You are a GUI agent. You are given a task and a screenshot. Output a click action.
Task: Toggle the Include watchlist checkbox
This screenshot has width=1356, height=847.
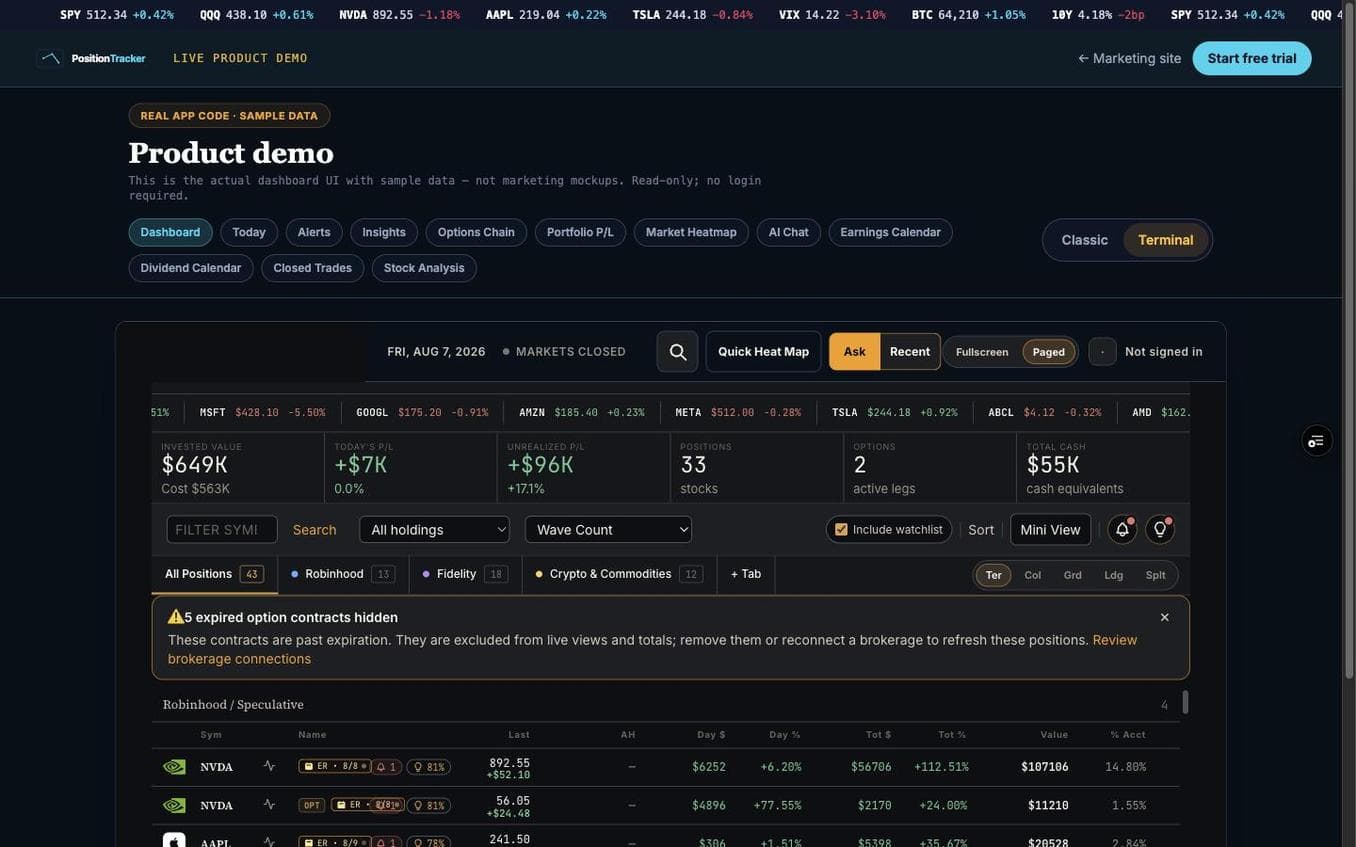pyautogui.click(x=841, y=529)
